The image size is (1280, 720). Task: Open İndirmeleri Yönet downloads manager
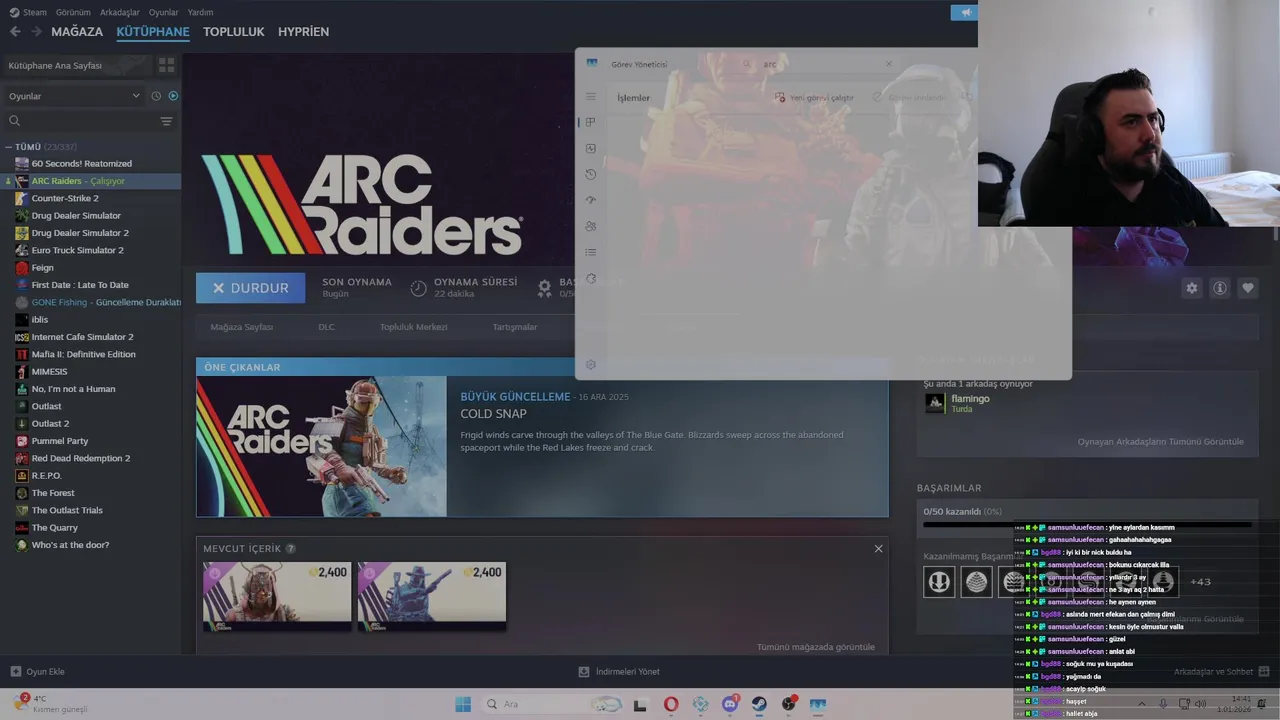(x=619, y=672)
